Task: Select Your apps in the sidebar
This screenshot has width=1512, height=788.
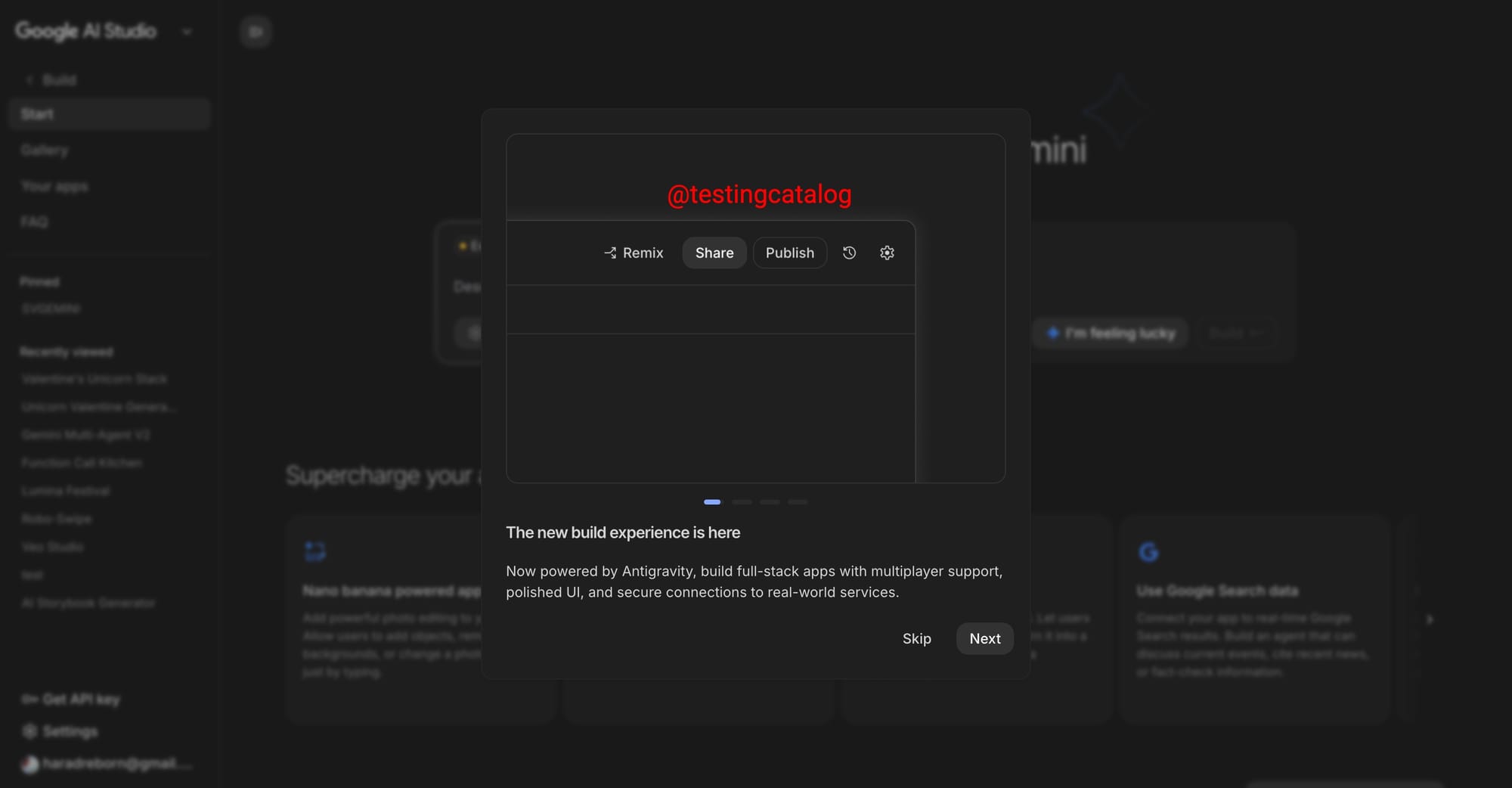Action: click(x=54, y=186)
